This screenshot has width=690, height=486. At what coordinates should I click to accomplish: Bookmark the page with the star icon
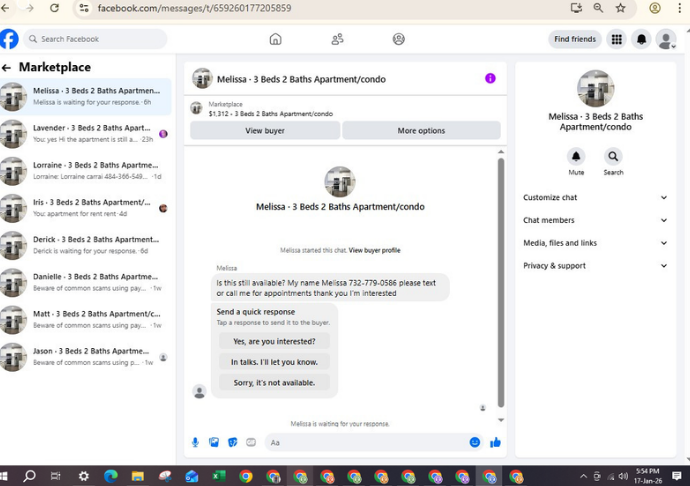coord(620,8)
